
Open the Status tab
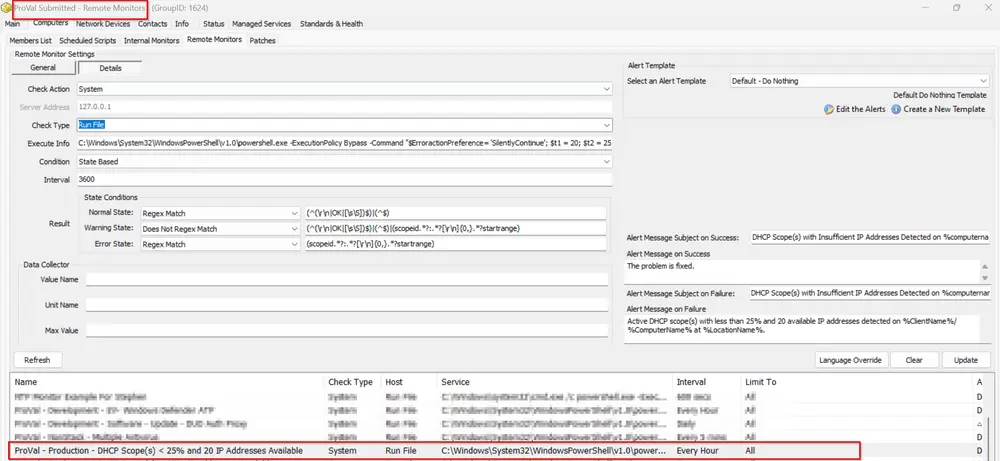214,24
